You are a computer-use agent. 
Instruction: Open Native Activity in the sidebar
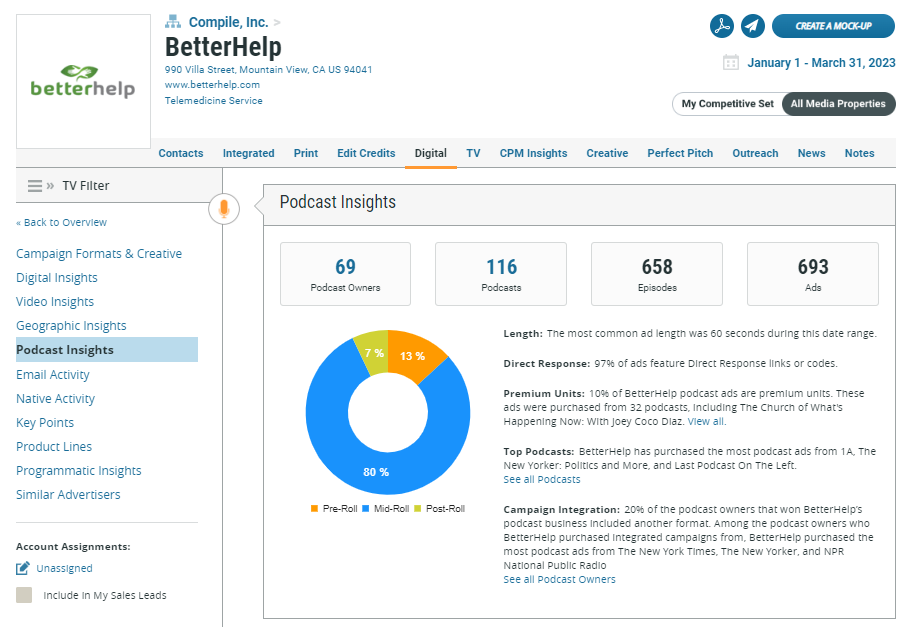click(55, 399)
